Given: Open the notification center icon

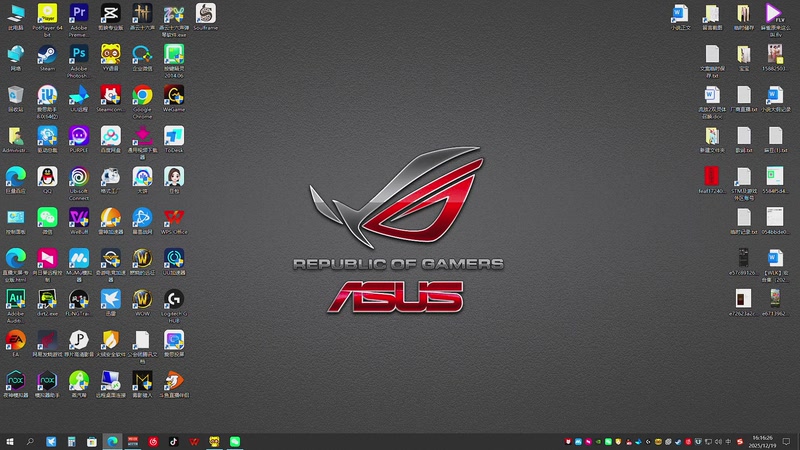Looking at the screenshot, I should click(x=786, y=441).
